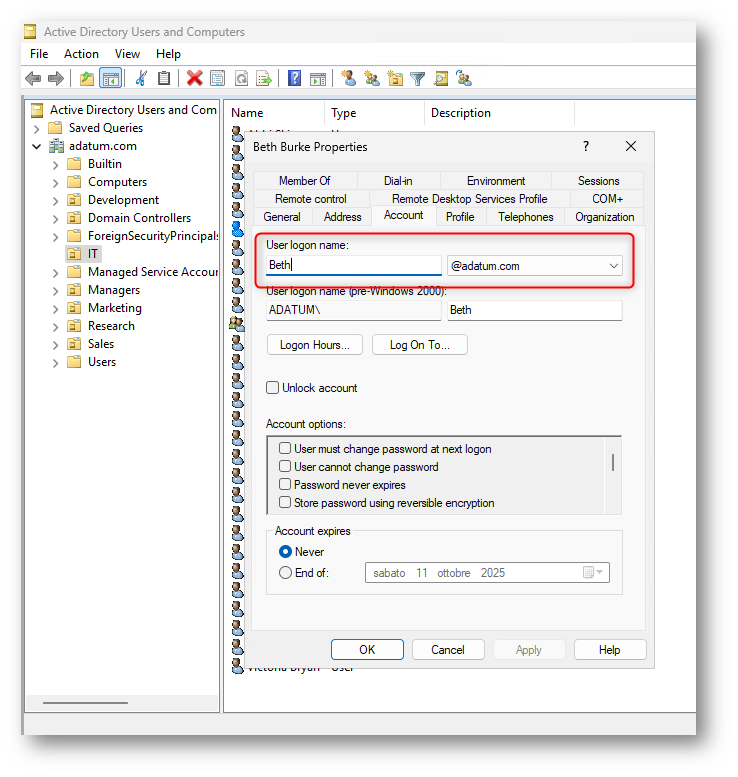The width and height of the screenshot is (738, 777).
Task: Enable Store password using reversible encryption
Action: pyautogui.click(x=284, y=502)
